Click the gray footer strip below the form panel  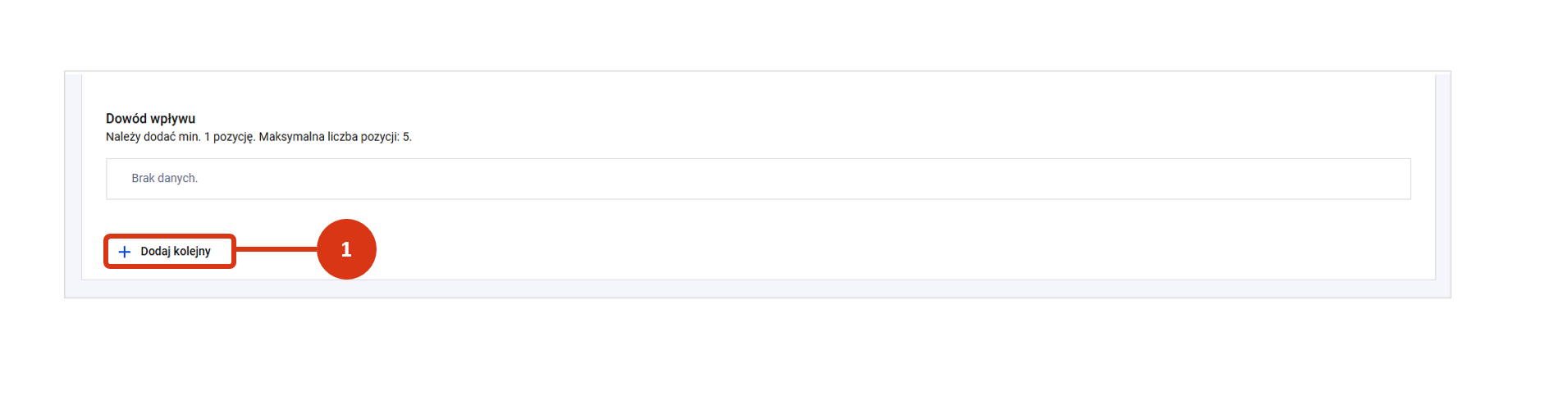click(758, 289)
